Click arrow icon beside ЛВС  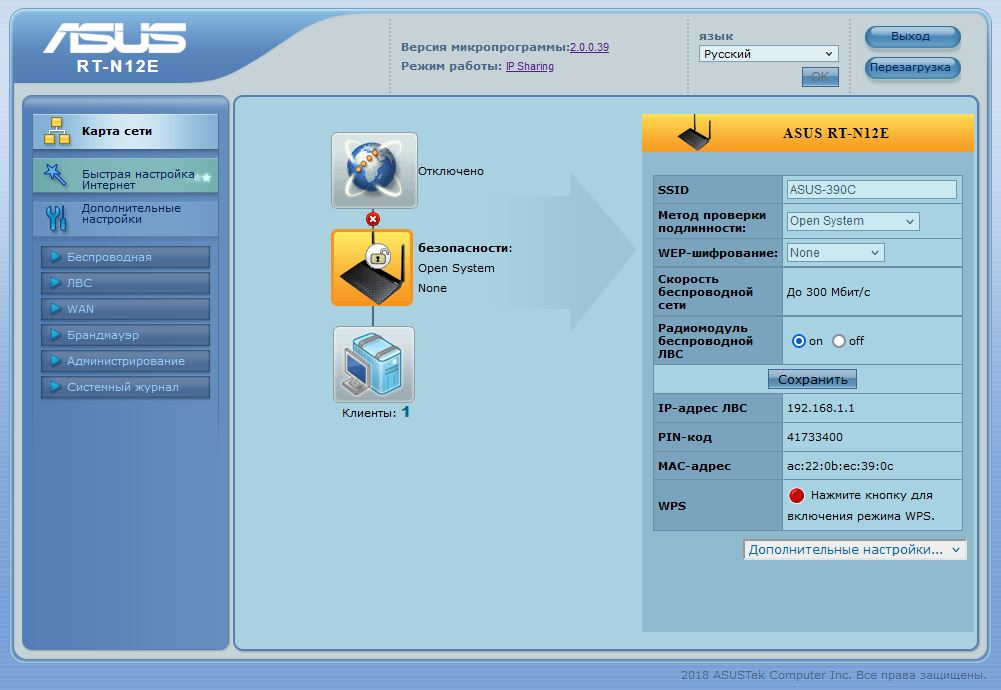pyautogui.click(x=56, y=283)
